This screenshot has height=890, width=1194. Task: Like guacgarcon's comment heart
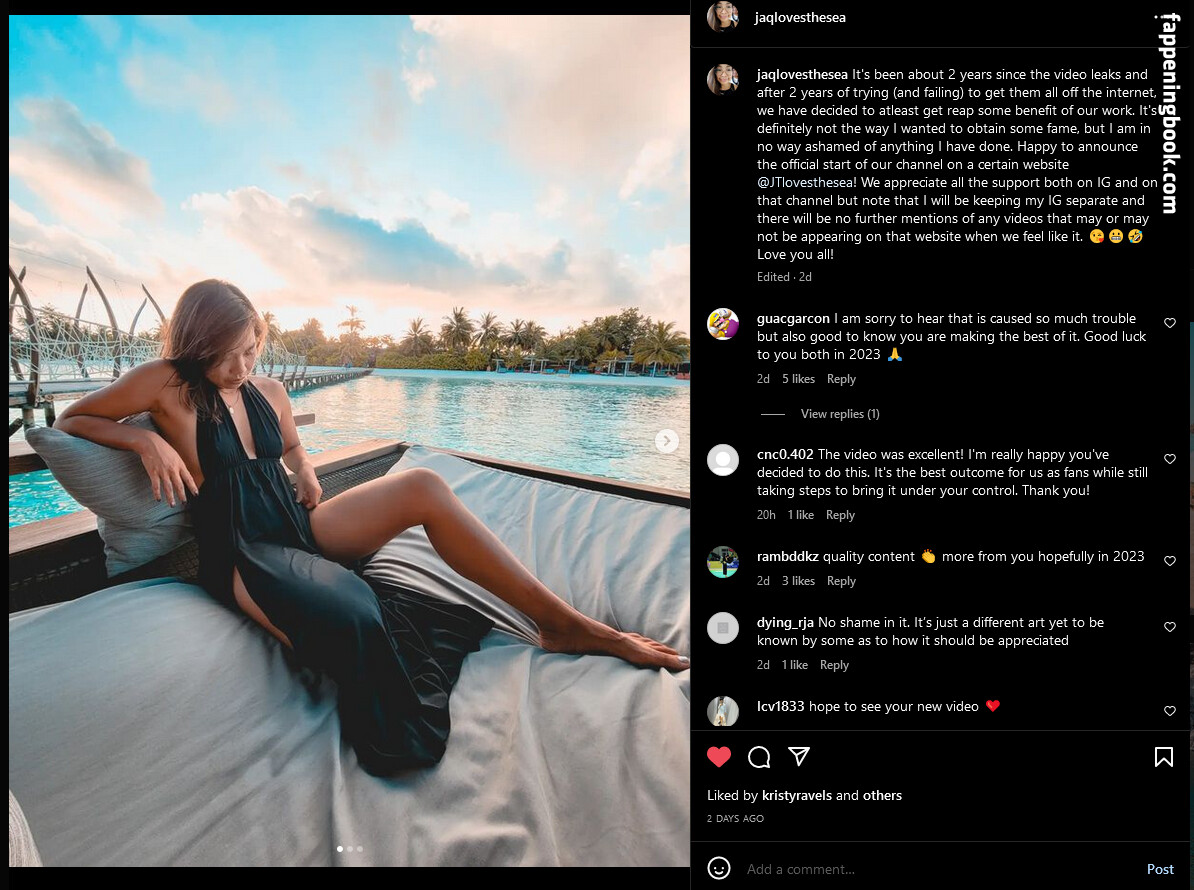[x=1170, y=323]
